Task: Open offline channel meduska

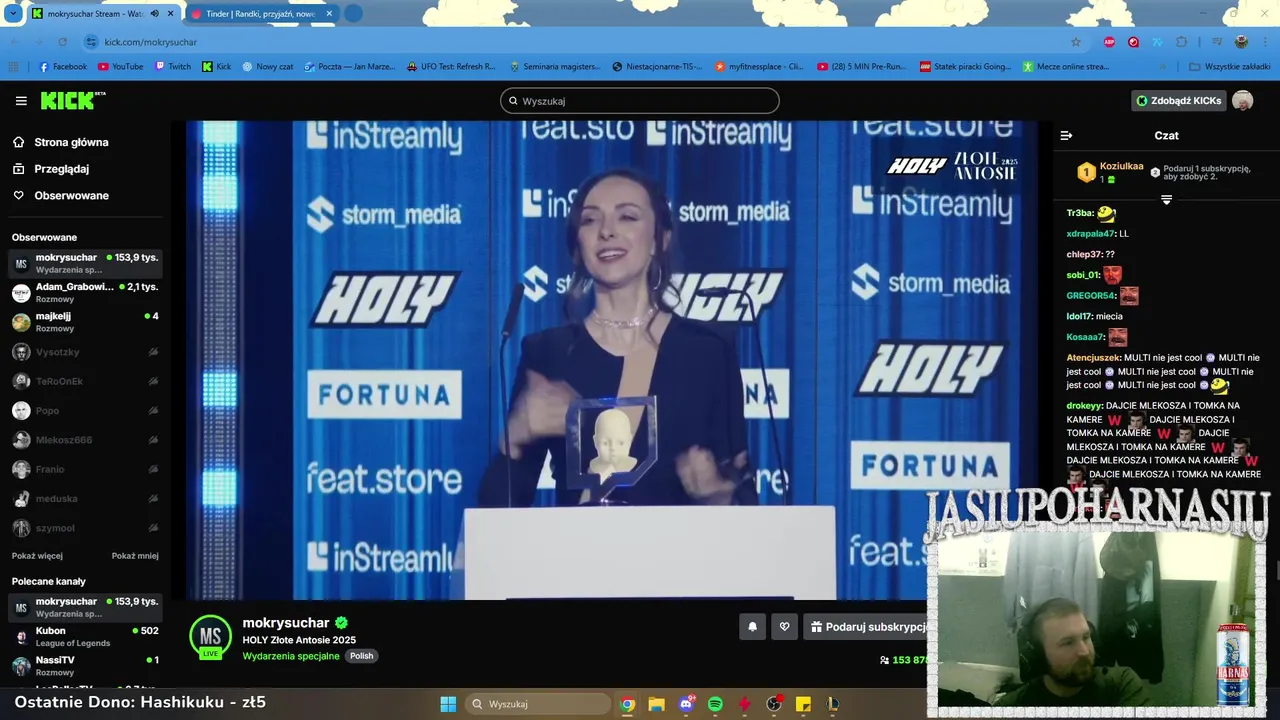Action: (85, 499)
